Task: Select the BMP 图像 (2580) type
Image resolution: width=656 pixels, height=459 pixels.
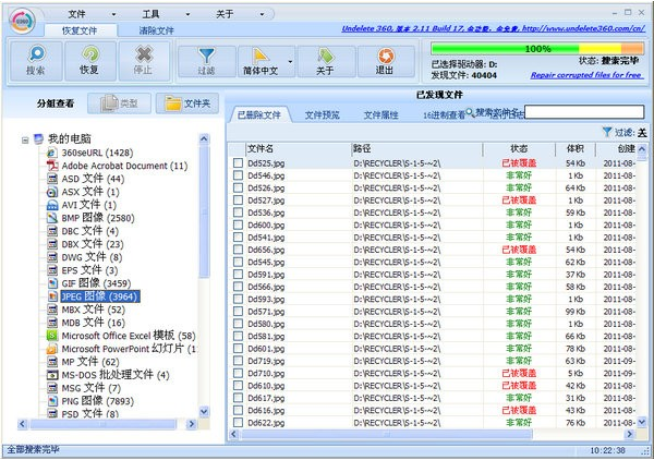Action: click(97, 218)
